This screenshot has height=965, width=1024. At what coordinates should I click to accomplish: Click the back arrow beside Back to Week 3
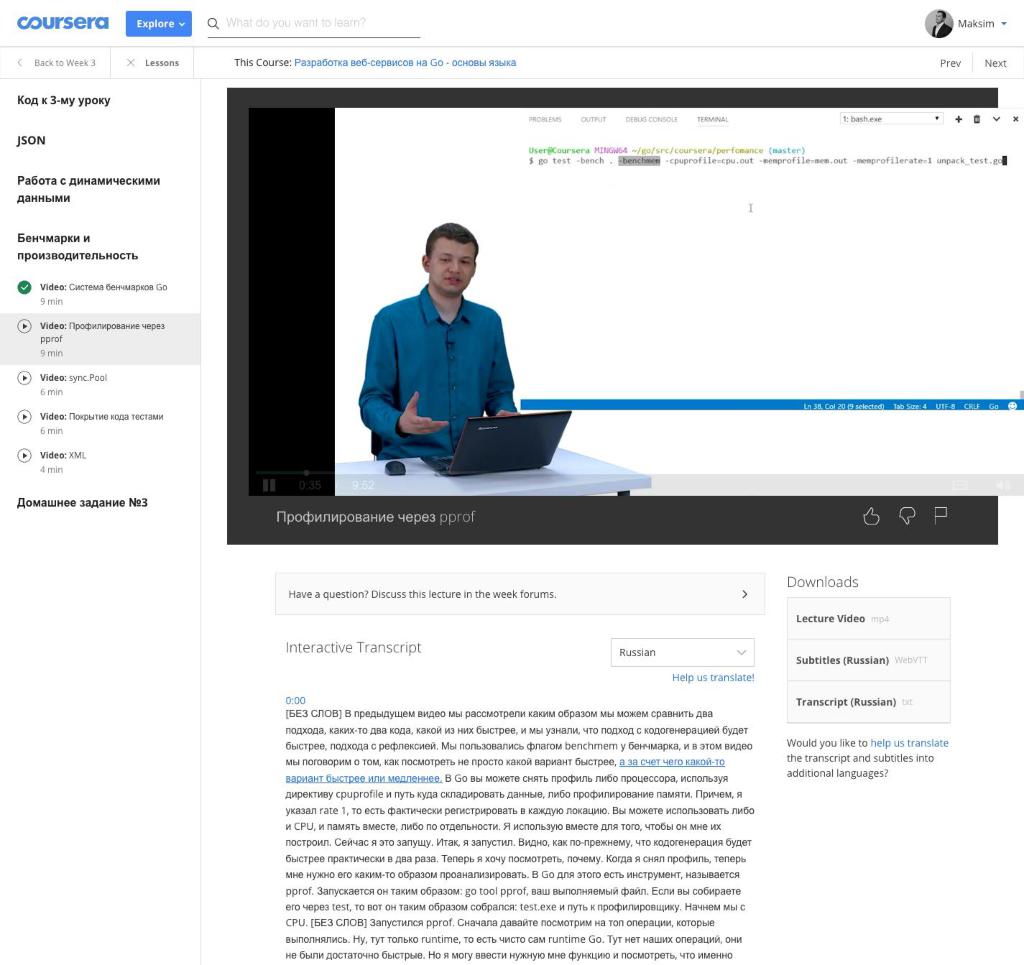click(22, 62)
